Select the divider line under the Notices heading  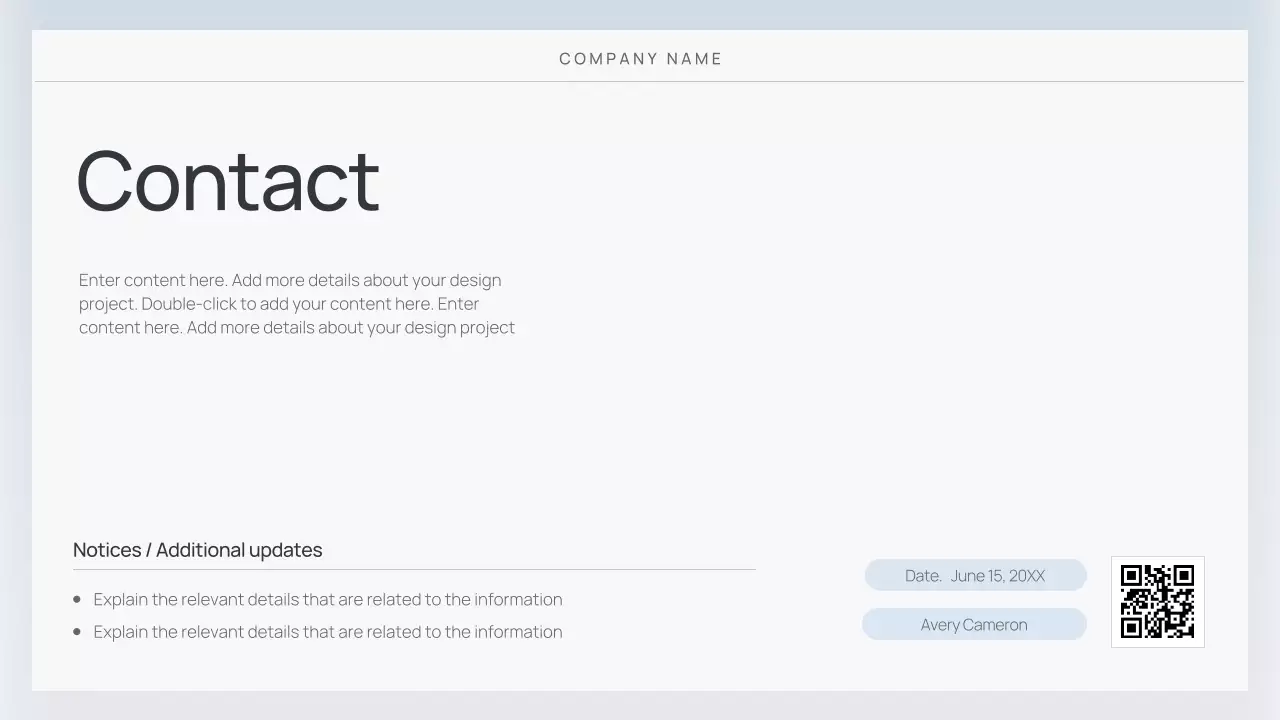(414, 570)
